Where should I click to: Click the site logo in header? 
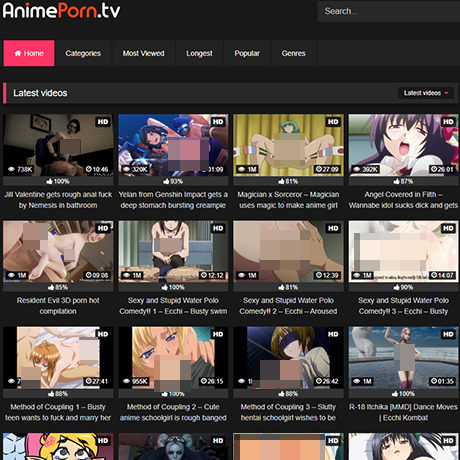61,10
